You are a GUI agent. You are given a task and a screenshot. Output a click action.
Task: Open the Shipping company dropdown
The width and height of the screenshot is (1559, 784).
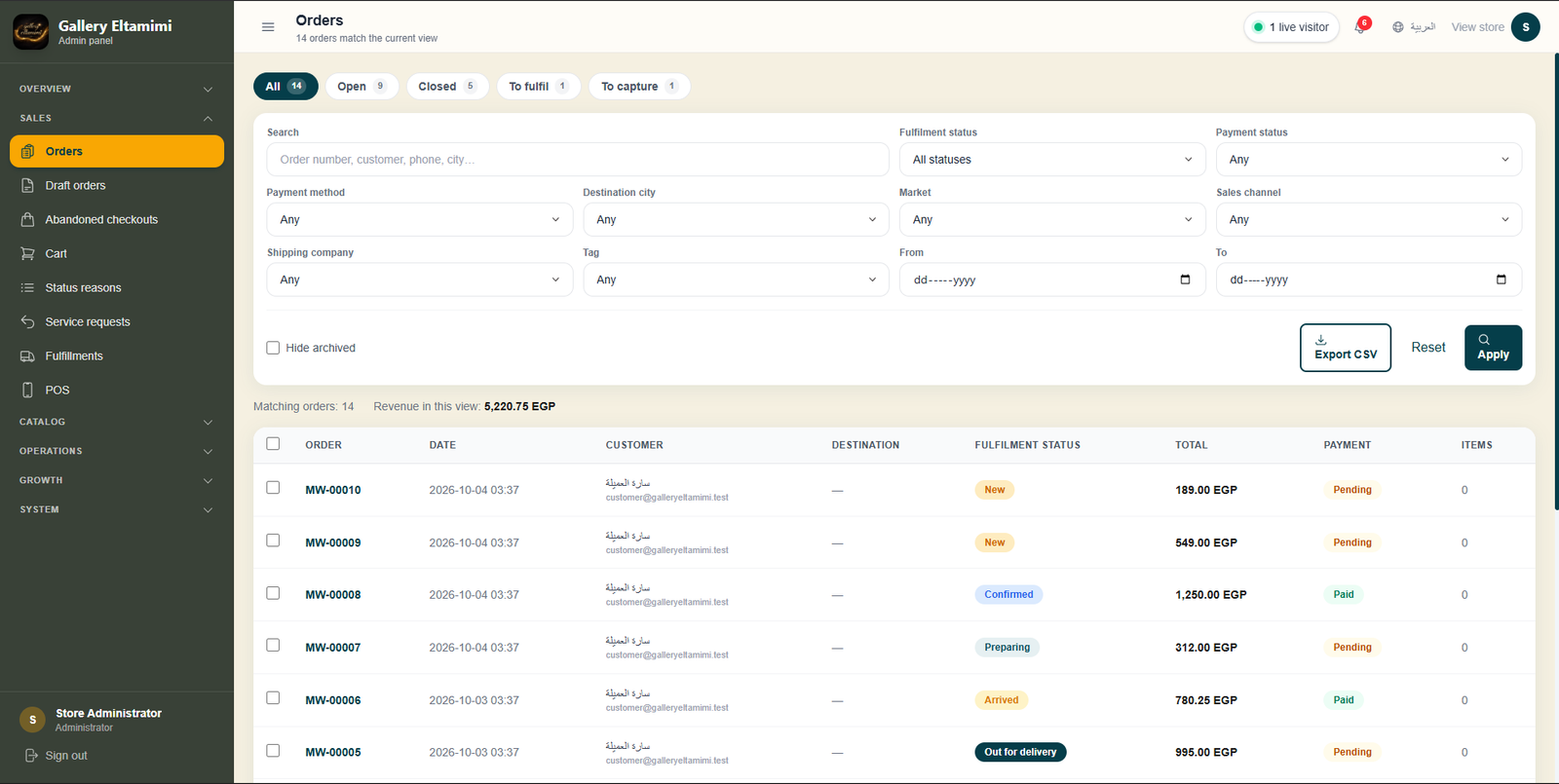420,280
